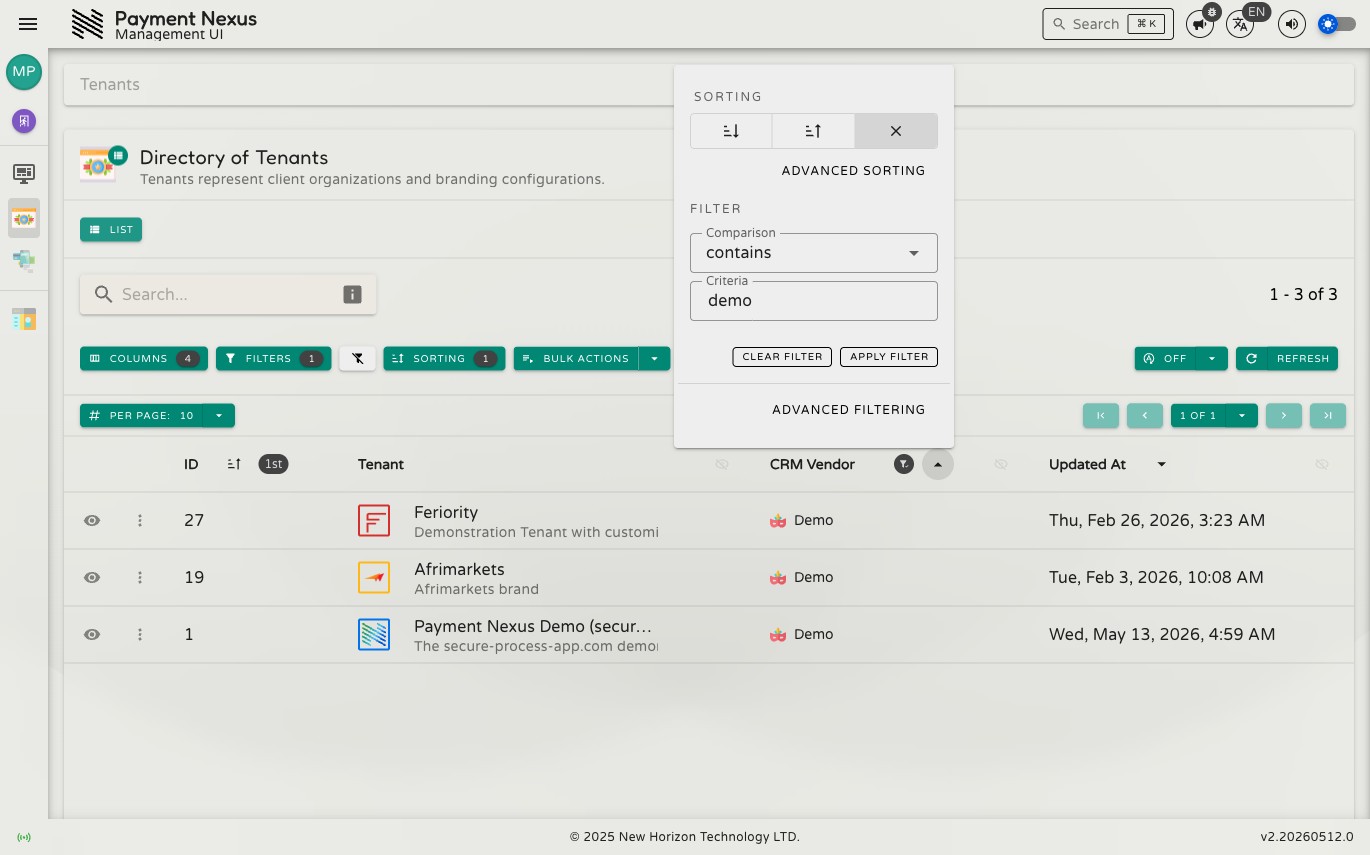Click the purple sidebar badge icon
Image resolution: width=1370 pixels, height=855 pixels.
24,121
